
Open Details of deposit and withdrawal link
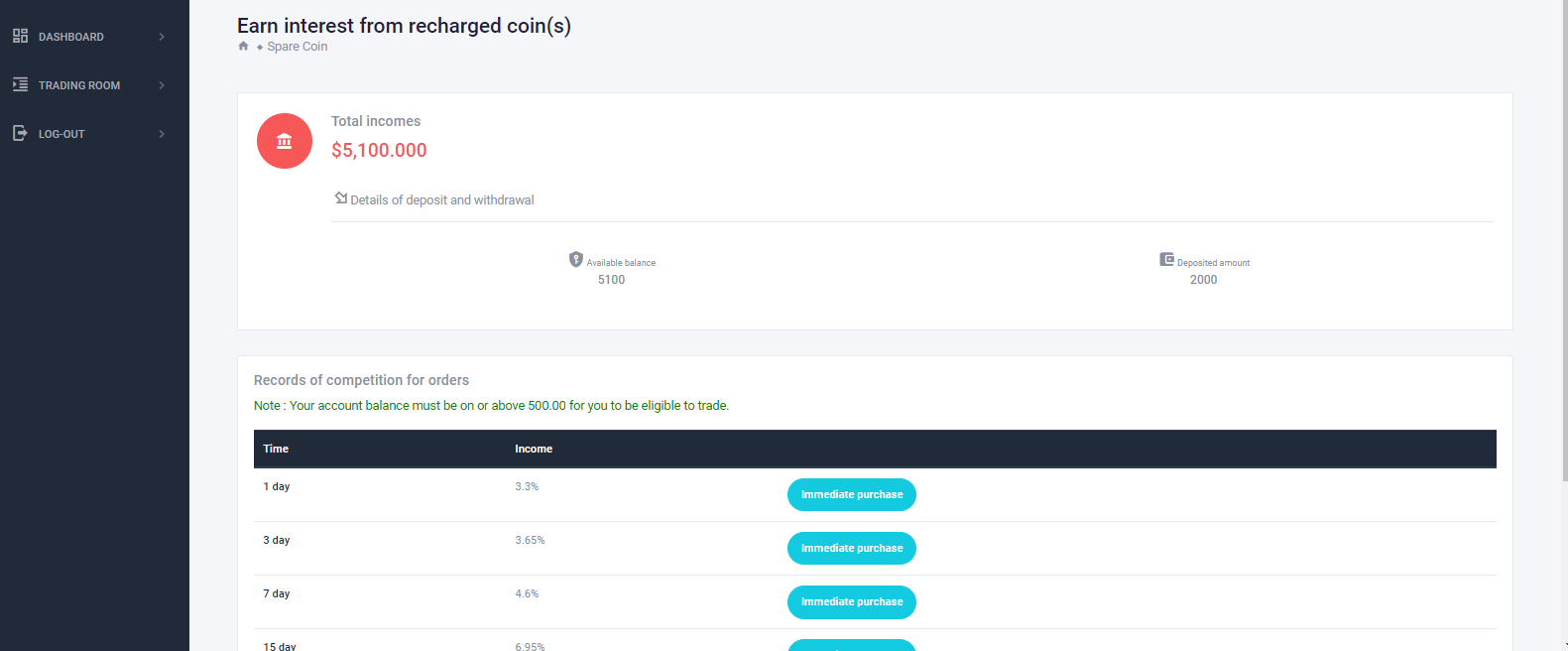(x=441, y=200)
